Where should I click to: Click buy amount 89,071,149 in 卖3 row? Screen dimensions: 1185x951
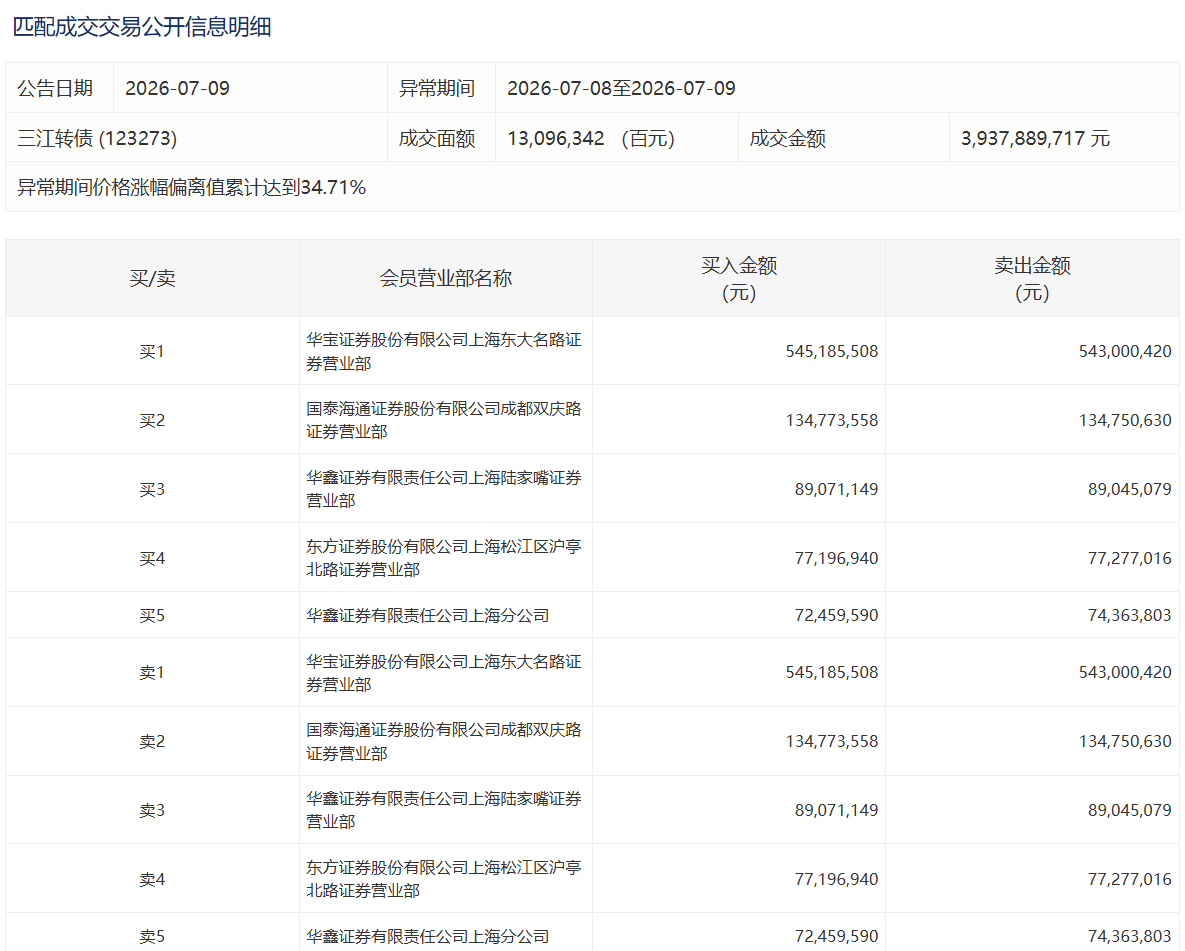click(836, 810)
